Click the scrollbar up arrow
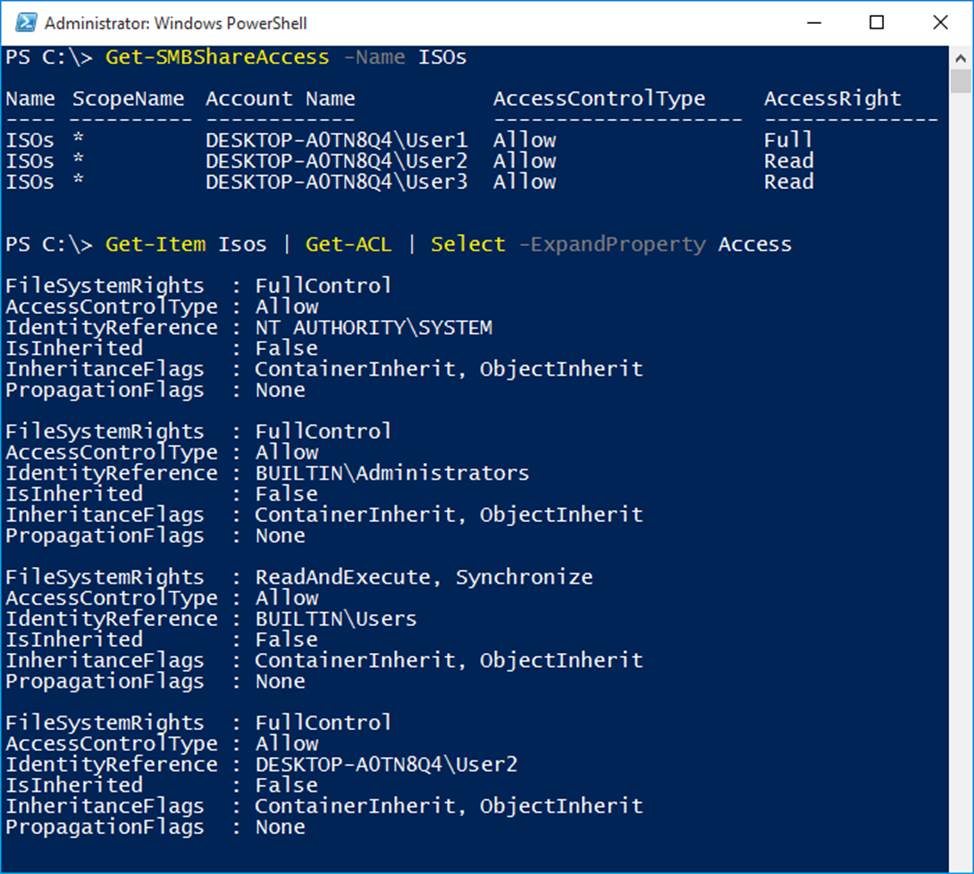 pyautogui.click(x=960, y=56)
